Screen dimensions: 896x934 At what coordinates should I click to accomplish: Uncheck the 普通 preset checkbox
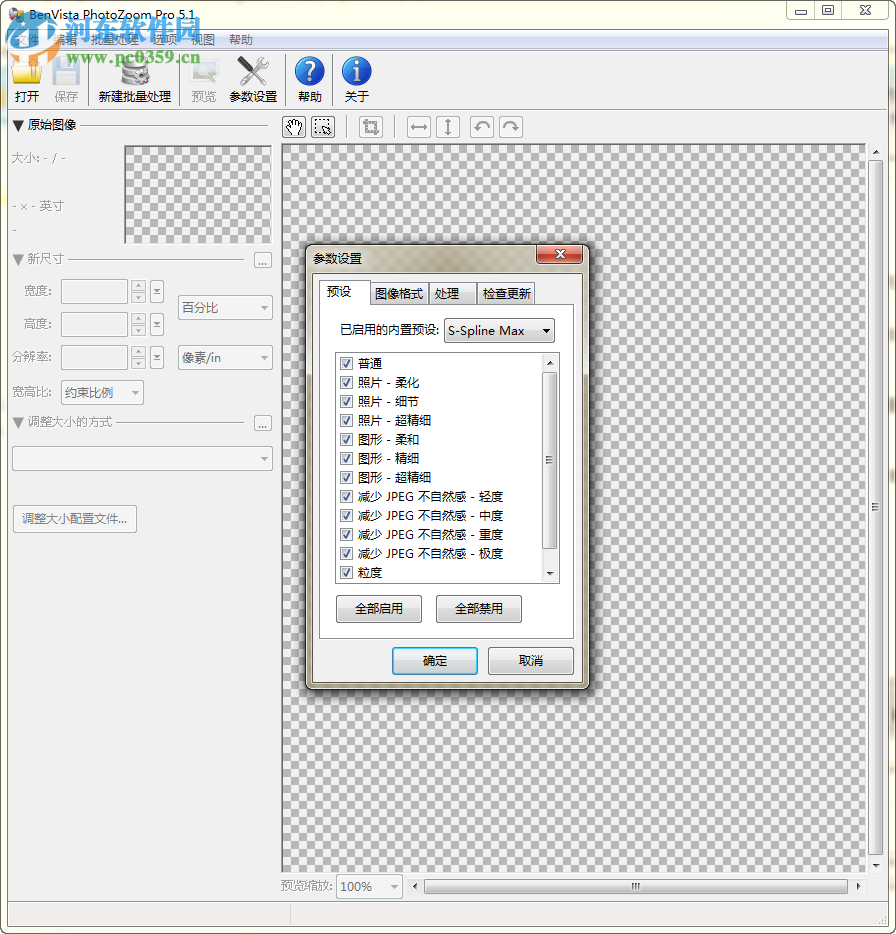[346, 363]
